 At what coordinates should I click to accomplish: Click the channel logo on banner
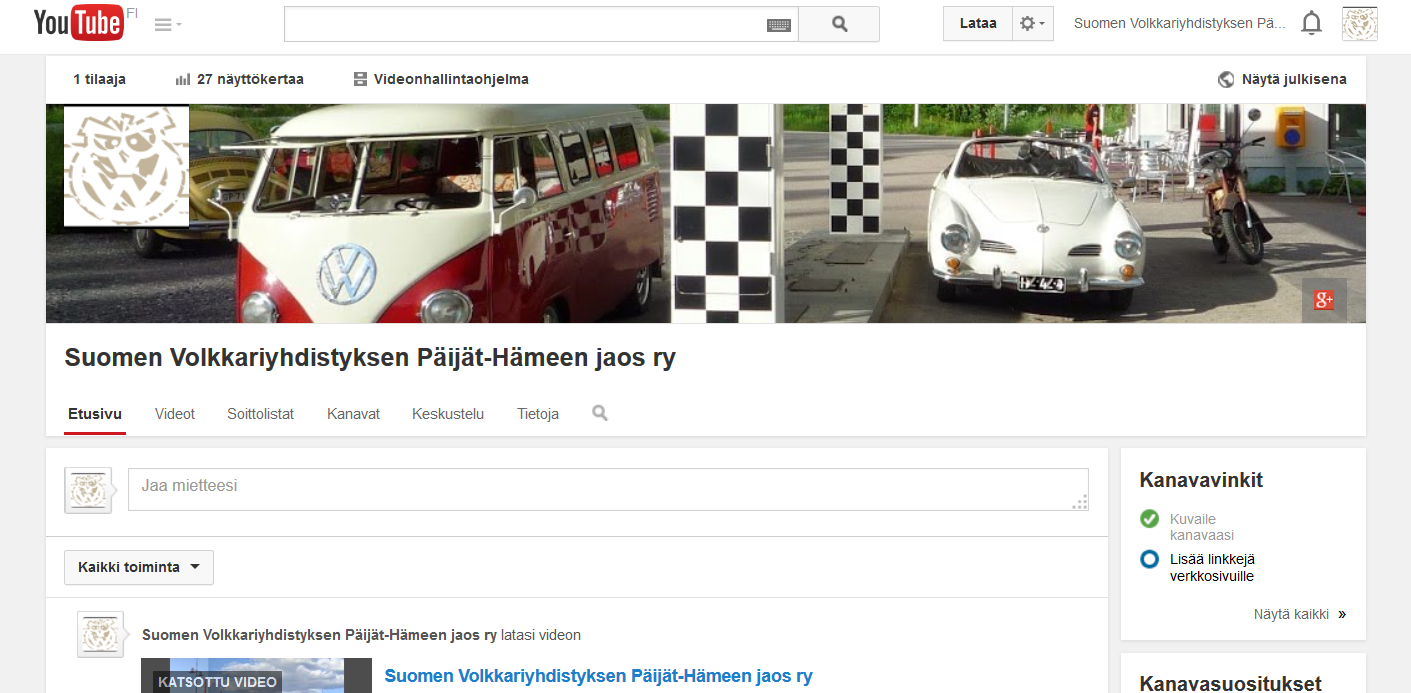click(x=126, y=166)
